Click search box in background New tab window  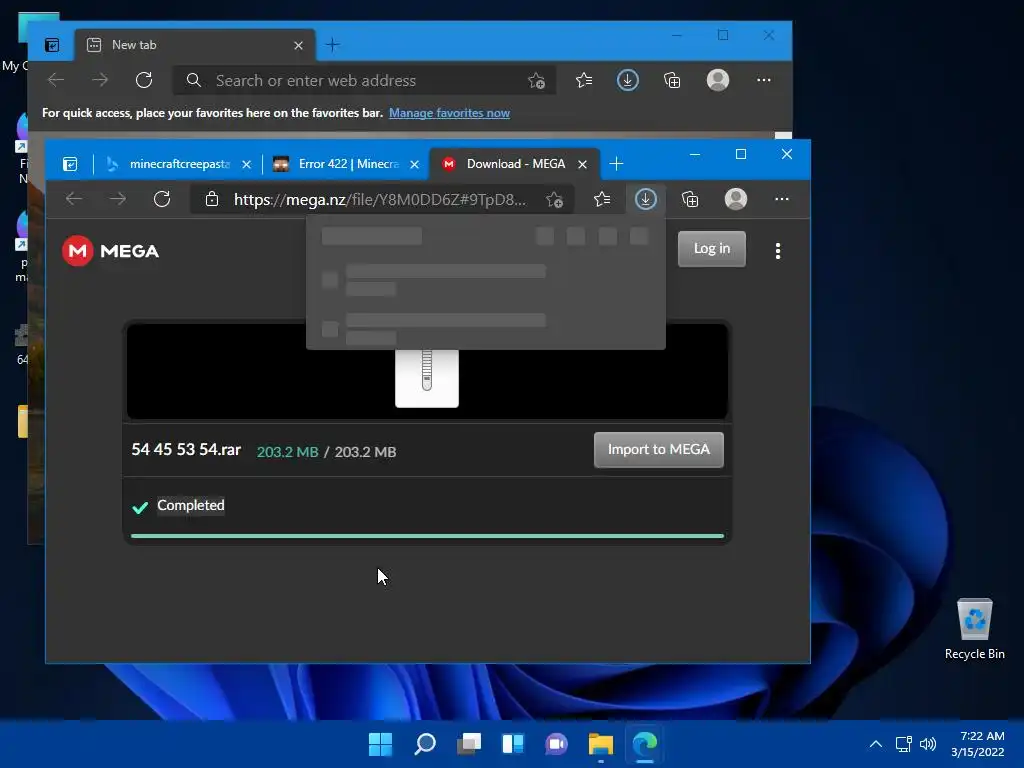364,80
